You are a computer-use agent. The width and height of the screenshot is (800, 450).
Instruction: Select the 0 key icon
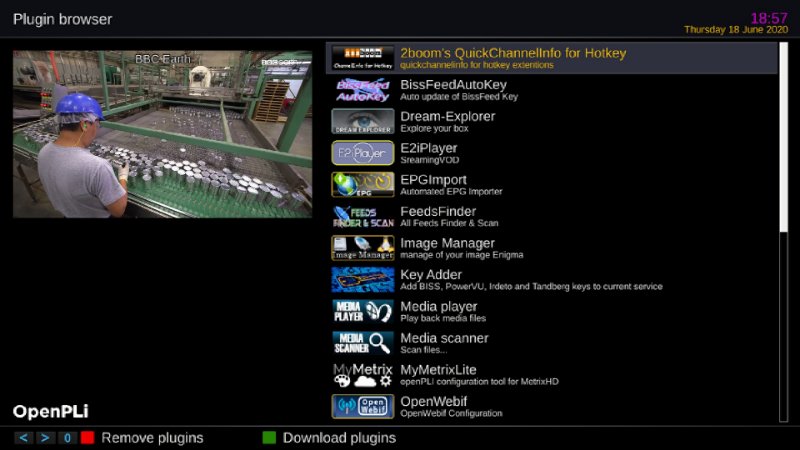tap(67, 438)
